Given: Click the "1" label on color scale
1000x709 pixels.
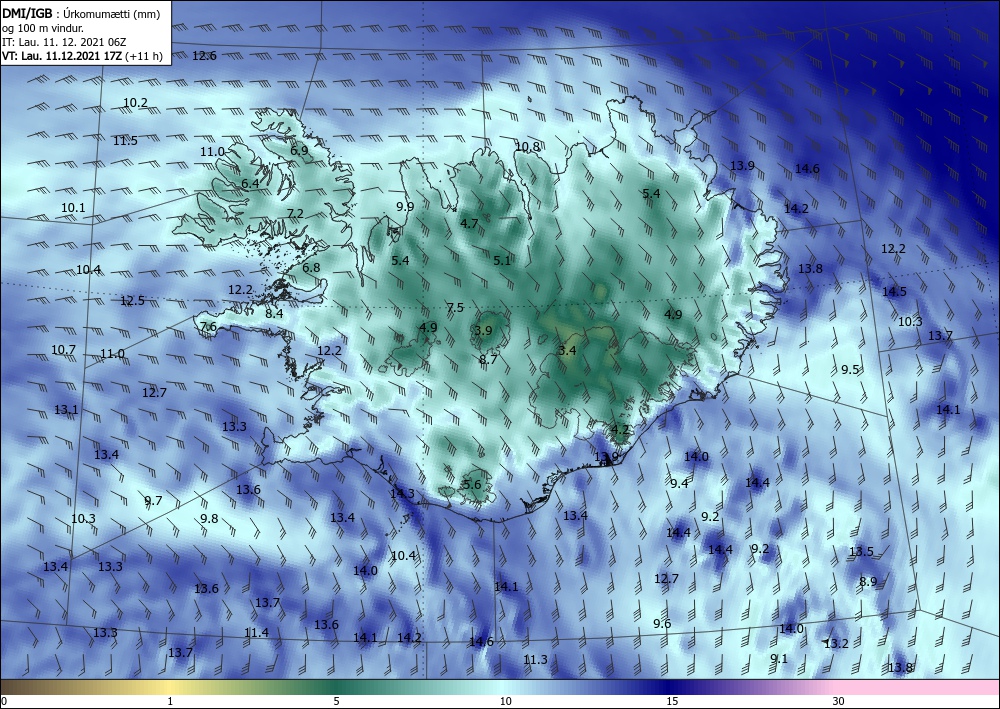Looking at the screenshot, I should click(170, 701).
